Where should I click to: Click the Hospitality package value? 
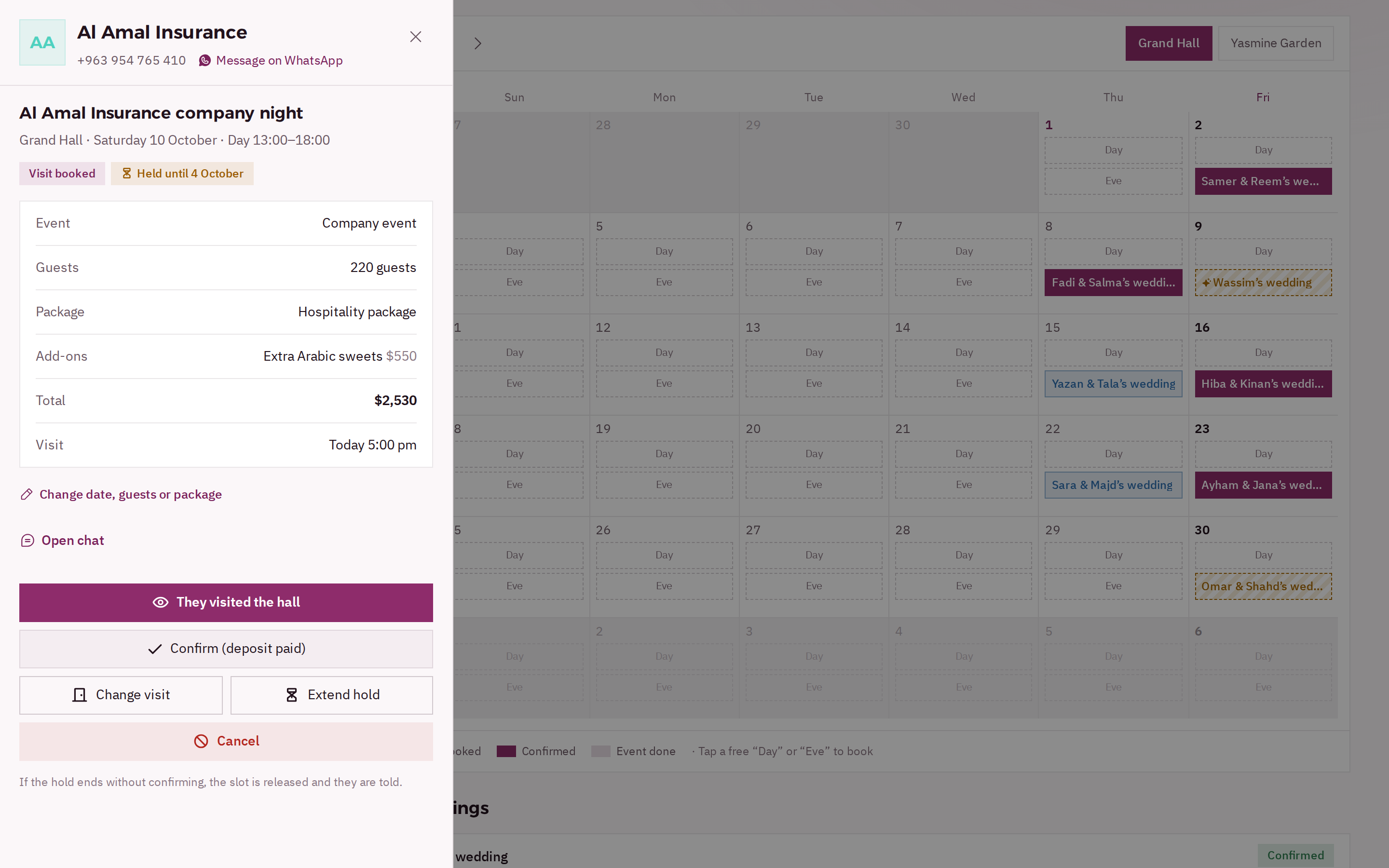(357, 312)
